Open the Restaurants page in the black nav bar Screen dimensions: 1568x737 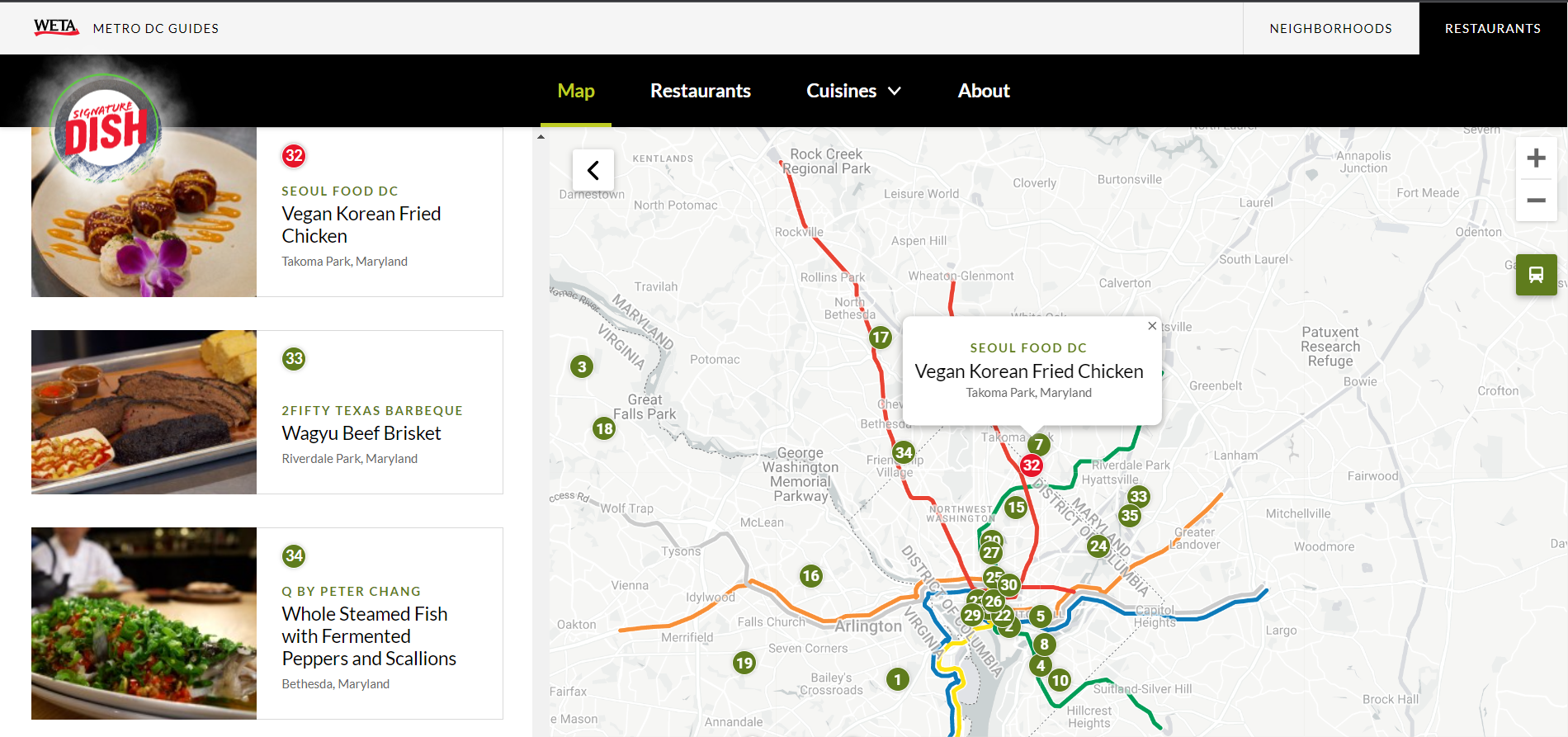tap(700, 91)
